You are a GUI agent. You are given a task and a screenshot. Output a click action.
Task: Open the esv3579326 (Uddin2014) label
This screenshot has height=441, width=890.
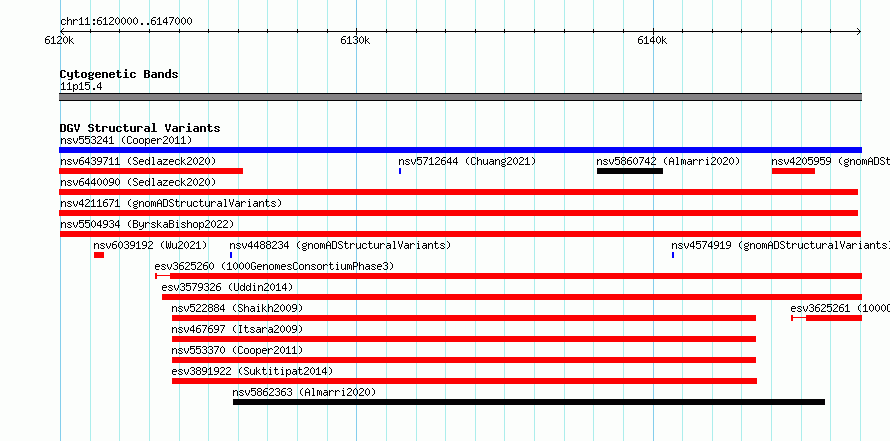tap(227, 287)
